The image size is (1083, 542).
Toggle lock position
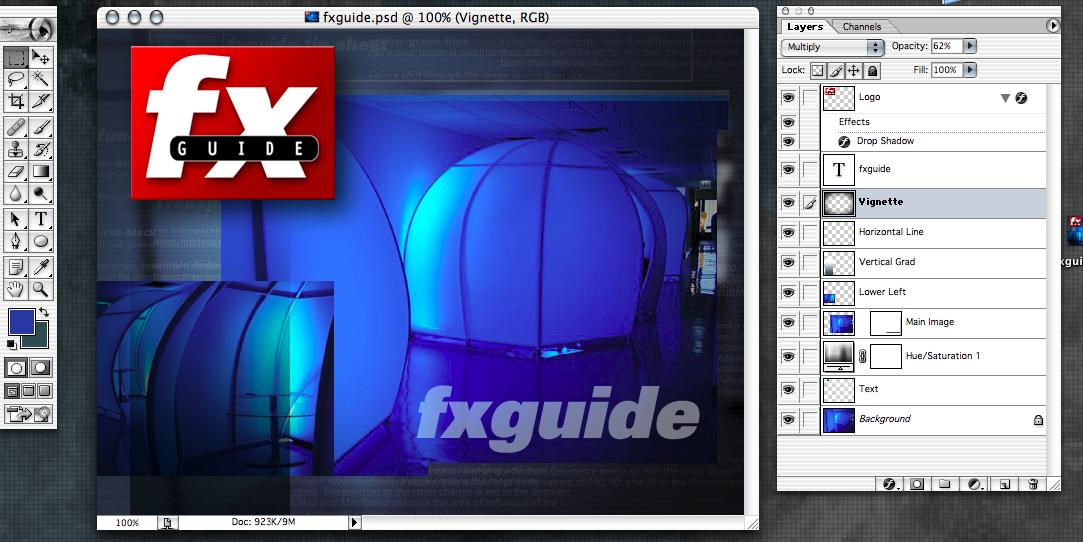pos(854,70)
